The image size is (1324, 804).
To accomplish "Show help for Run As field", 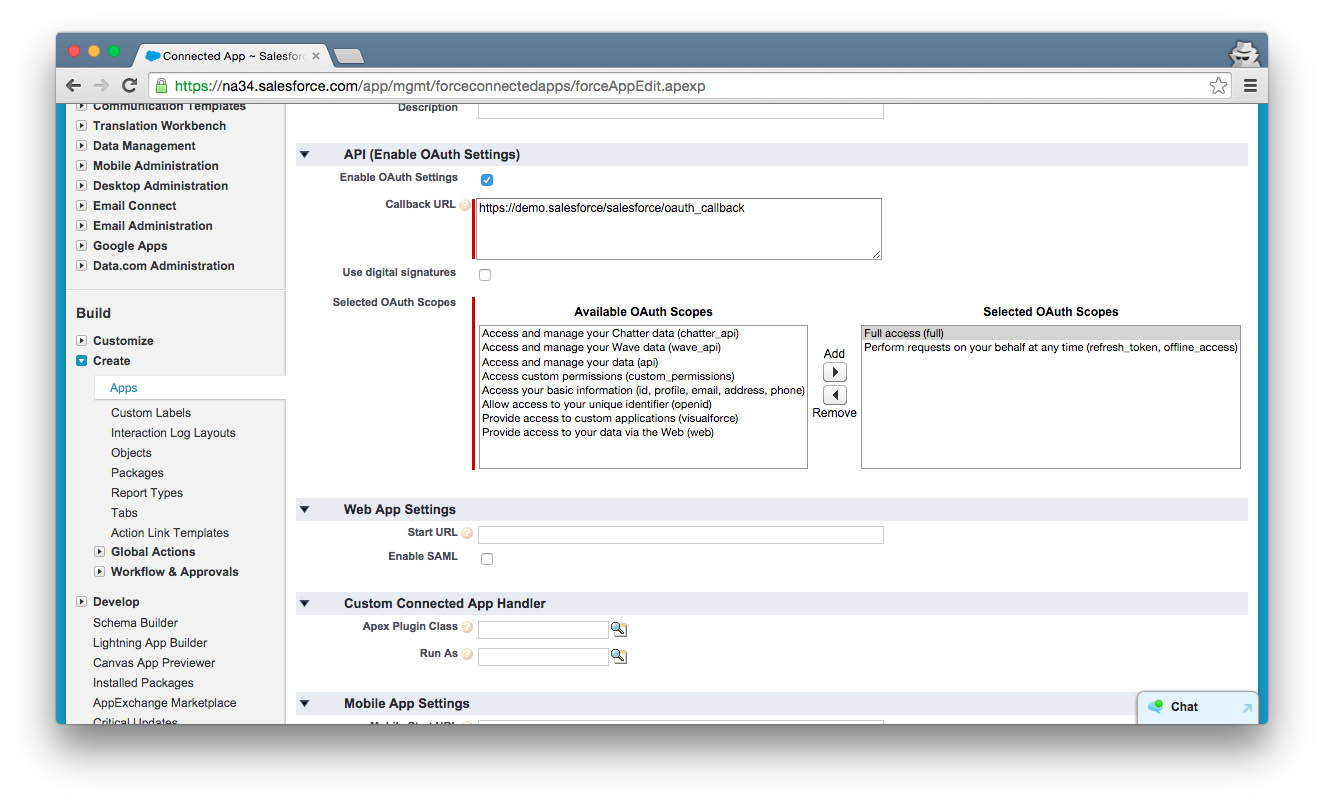I will pyautogui.click(x=467, y=655).
